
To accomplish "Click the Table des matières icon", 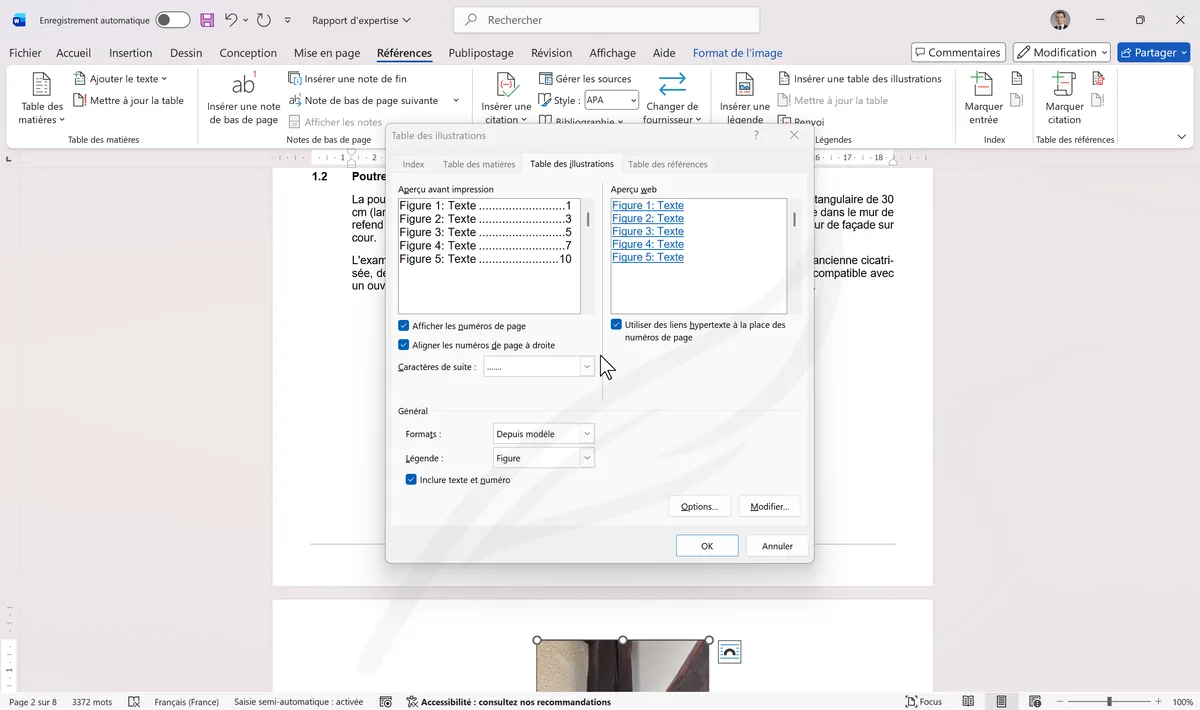I will coord(41,86).
